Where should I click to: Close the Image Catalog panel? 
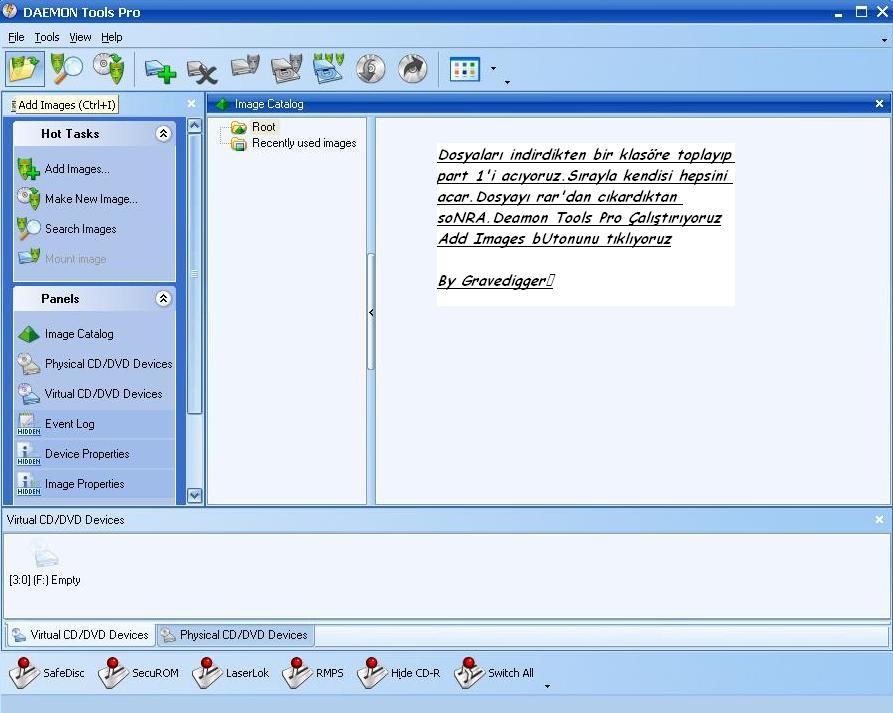[879, 104]
